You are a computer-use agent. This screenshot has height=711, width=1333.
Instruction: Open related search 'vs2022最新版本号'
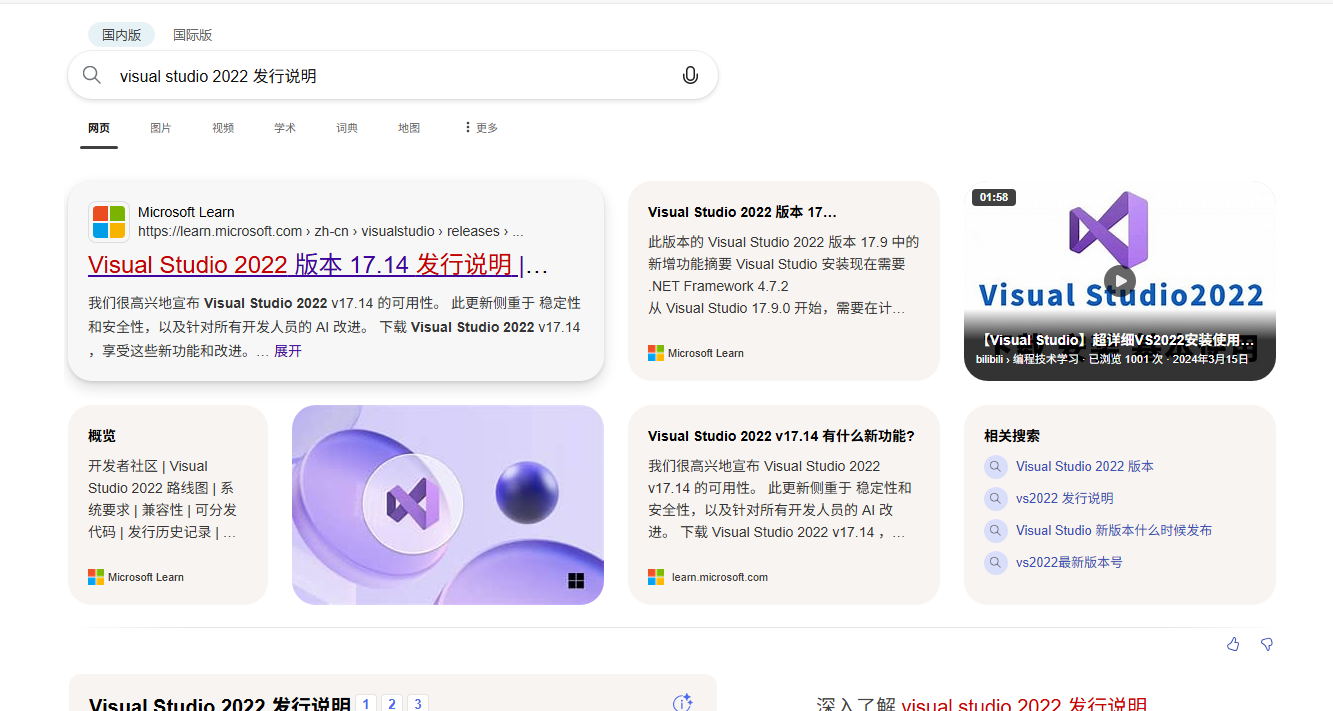point(1069,562)
